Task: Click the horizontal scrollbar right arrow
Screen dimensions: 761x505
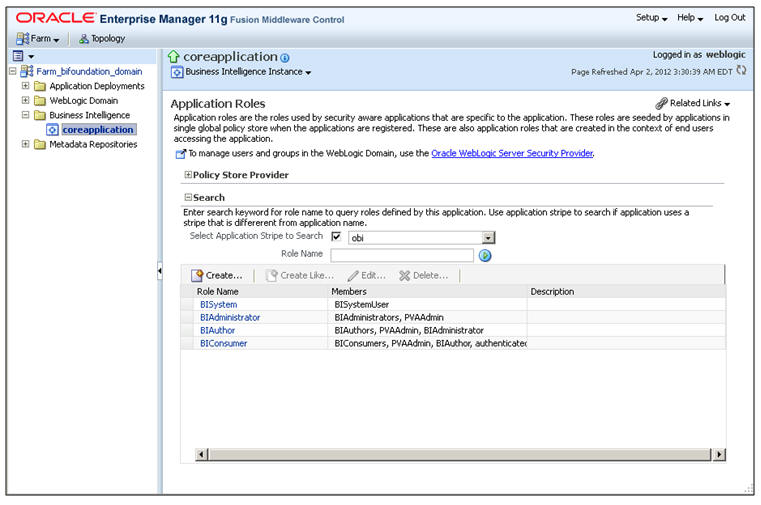Action: click(x=719, y=455)
